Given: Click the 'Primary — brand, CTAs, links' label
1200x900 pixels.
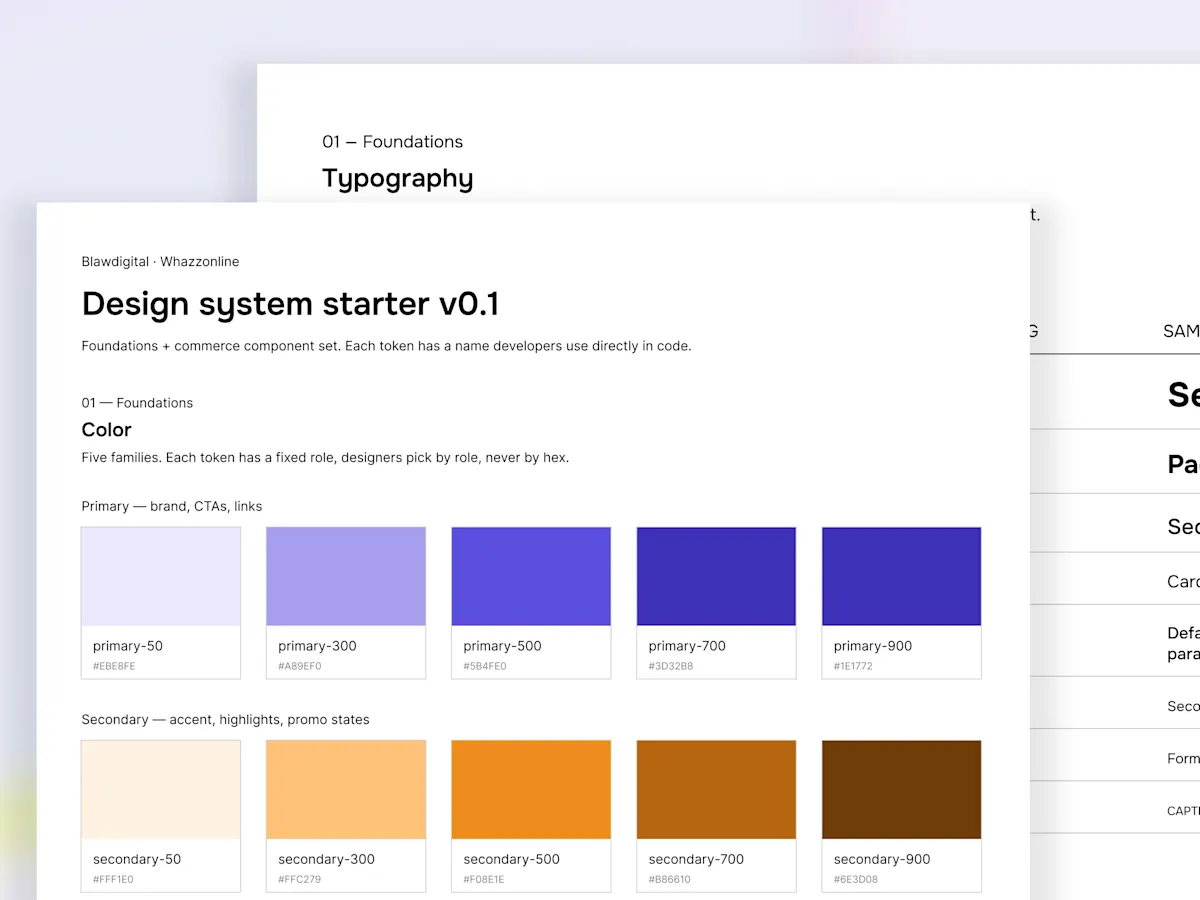Looking at the screenshot, I should click(172, 506).
